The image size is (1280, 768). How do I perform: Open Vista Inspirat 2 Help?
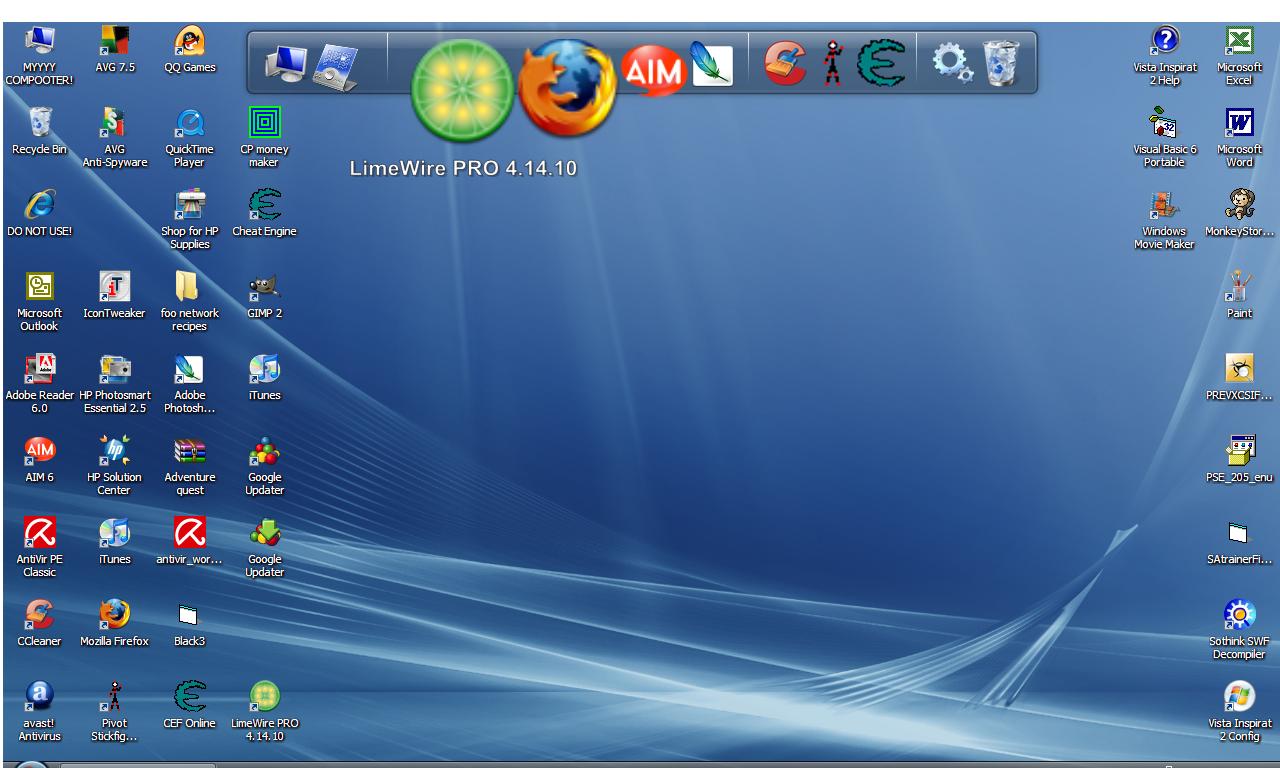pos(1165,57)
